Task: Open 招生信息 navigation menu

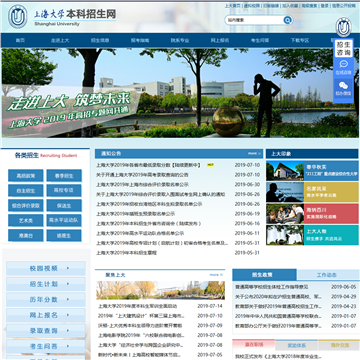Action: [100, 40]
